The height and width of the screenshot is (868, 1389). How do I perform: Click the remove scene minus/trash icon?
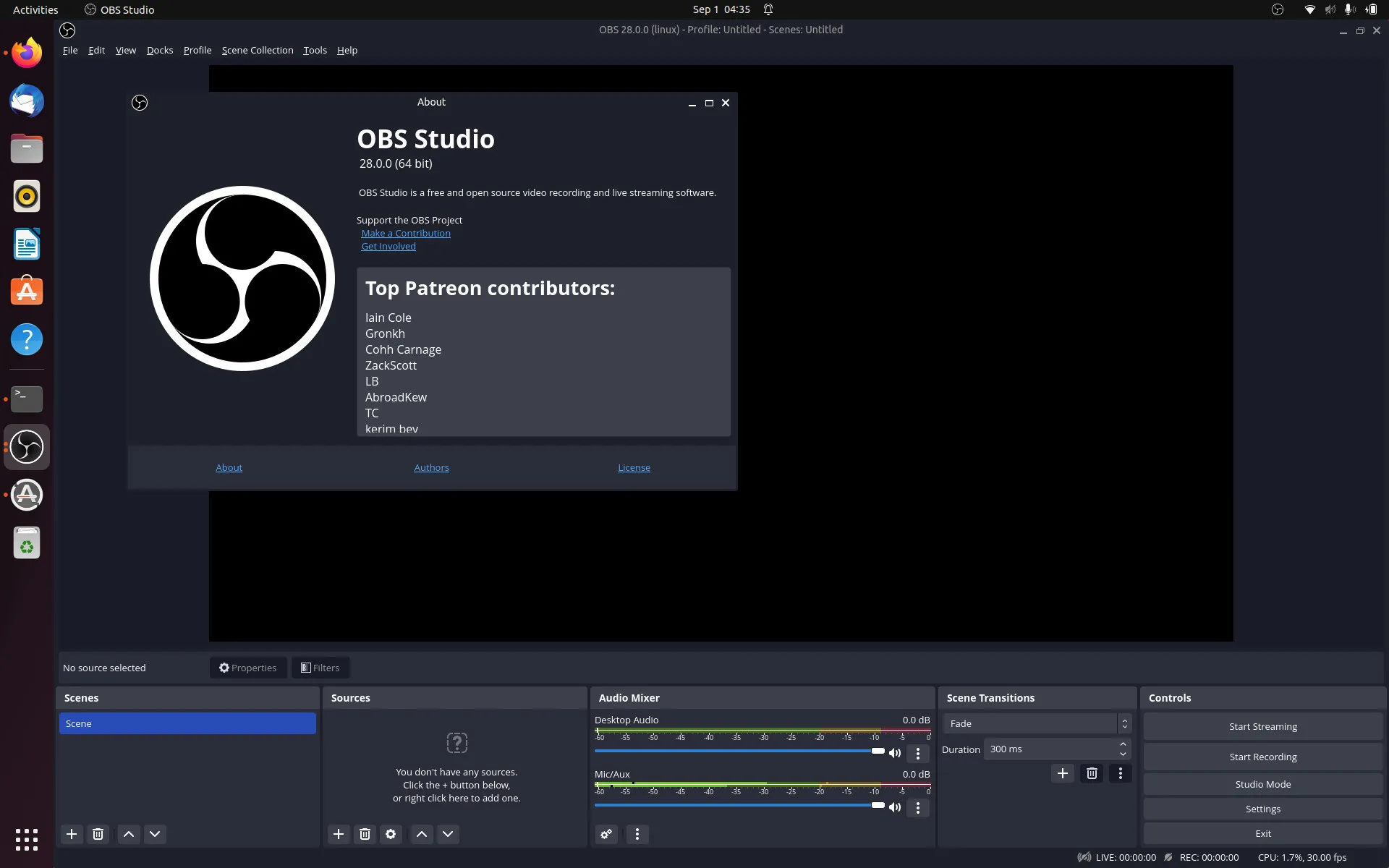pyautogui.click(x=97, y=834)
